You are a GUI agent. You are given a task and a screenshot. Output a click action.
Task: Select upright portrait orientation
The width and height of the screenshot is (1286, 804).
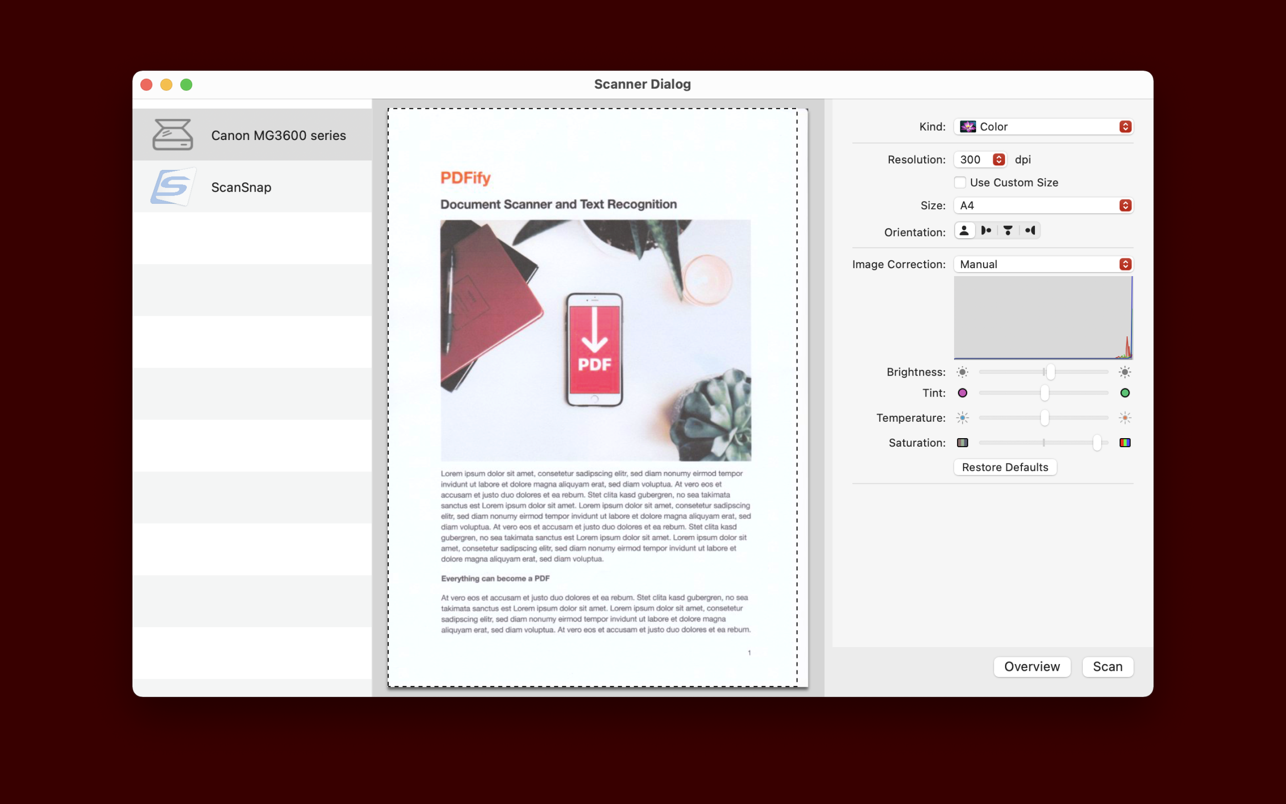tap(964, 231)
